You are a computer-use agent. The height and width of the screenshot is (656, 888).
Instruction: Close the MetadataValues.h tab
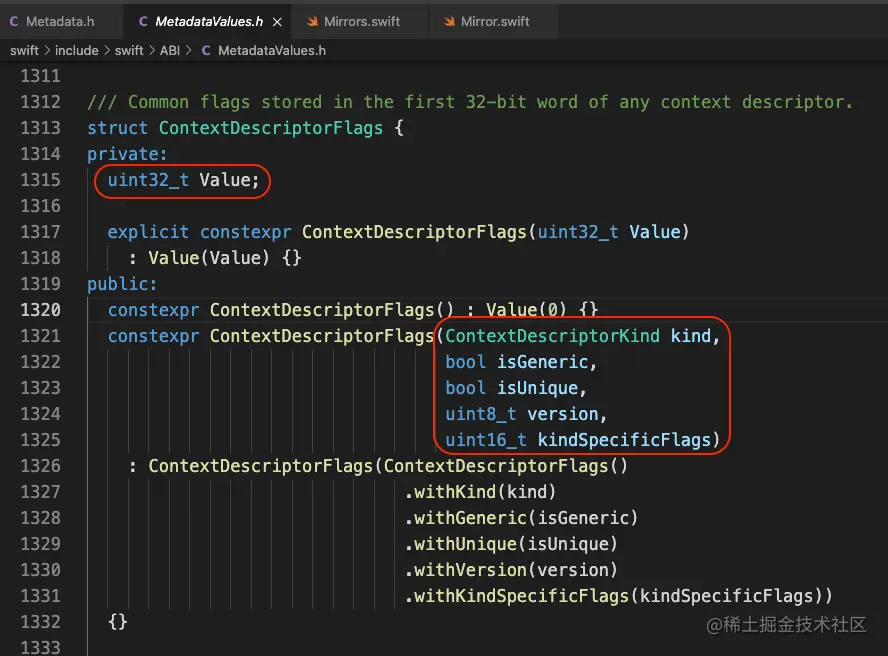click(x=277, y=22)
